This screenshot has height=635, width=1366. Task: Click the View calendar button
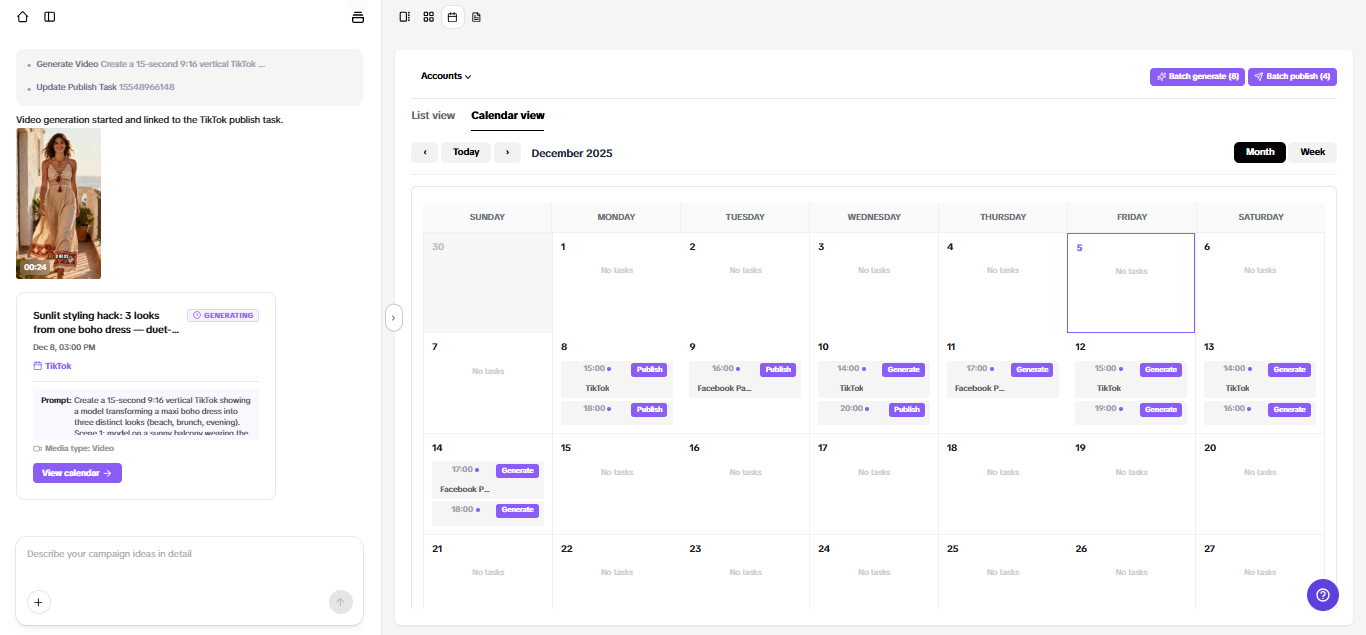coord(77,472)
